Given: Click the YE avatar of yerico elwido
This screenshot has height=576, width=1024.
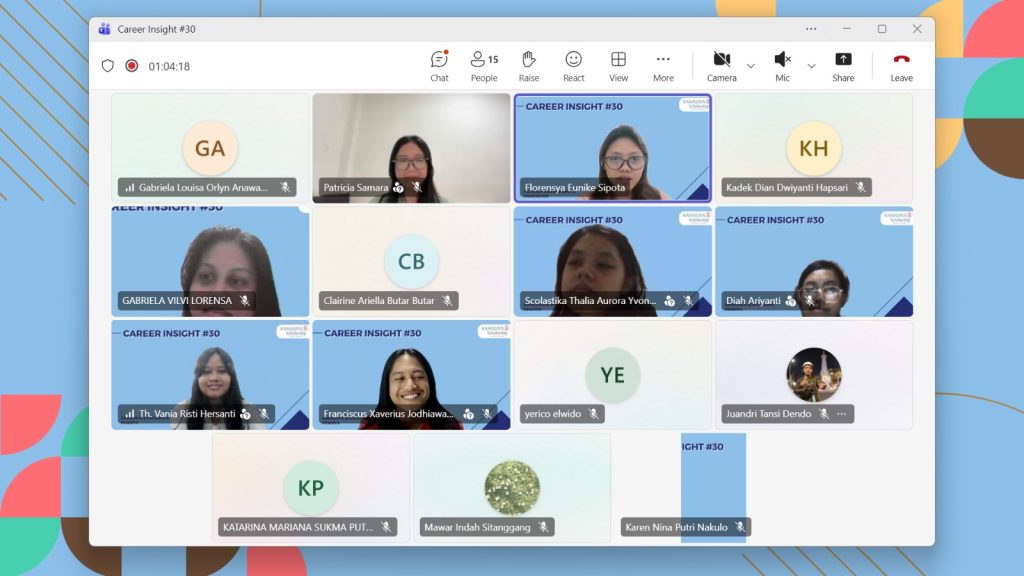Looking at the screenshot, I should [x=613, y=375].
